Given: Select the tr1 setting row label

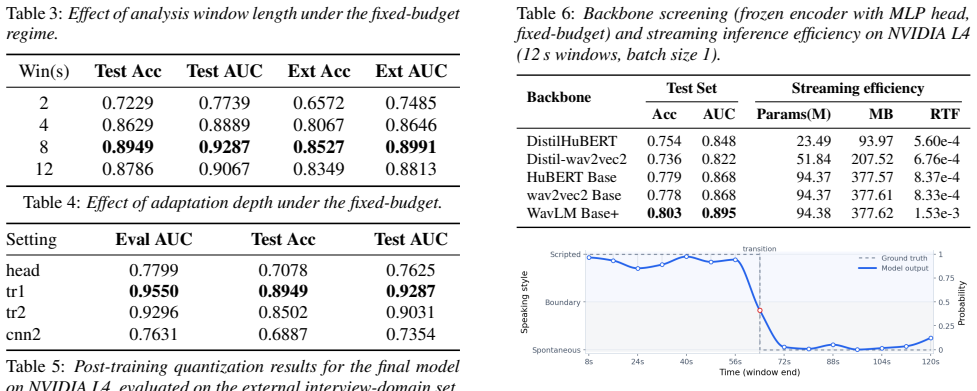Looking at the screenshot, I should click(17, 291).
